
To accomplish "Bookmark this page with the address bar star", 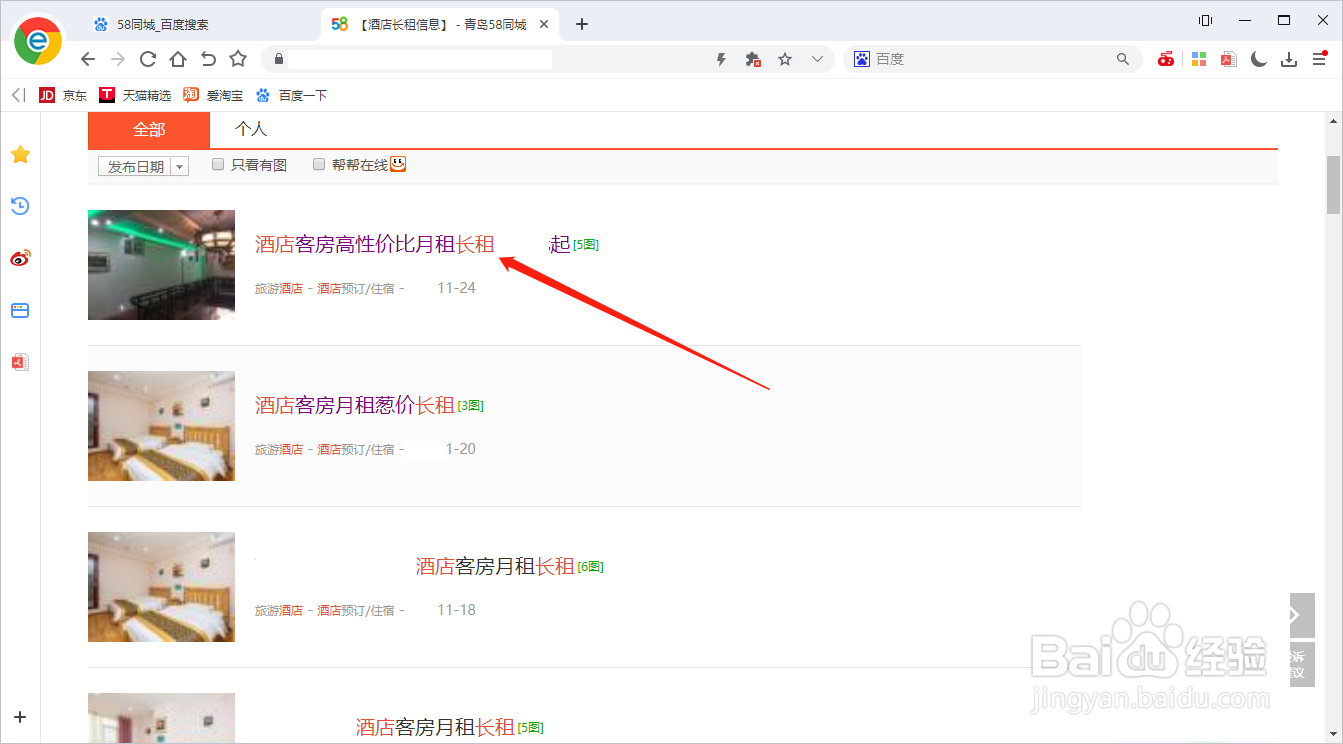I will (785, 59).
